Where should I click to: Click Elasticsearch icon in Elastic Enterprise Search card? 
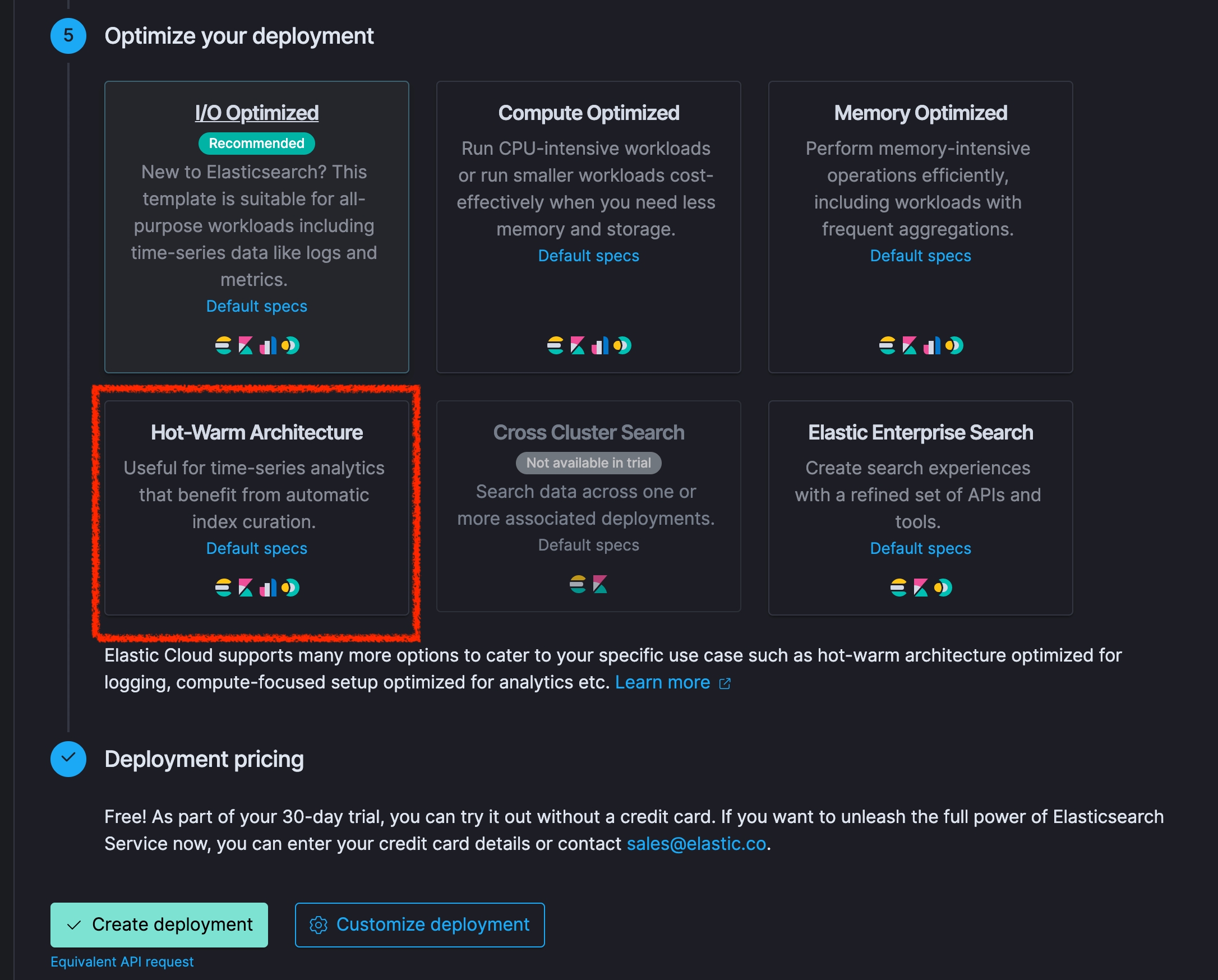point(898,588)
